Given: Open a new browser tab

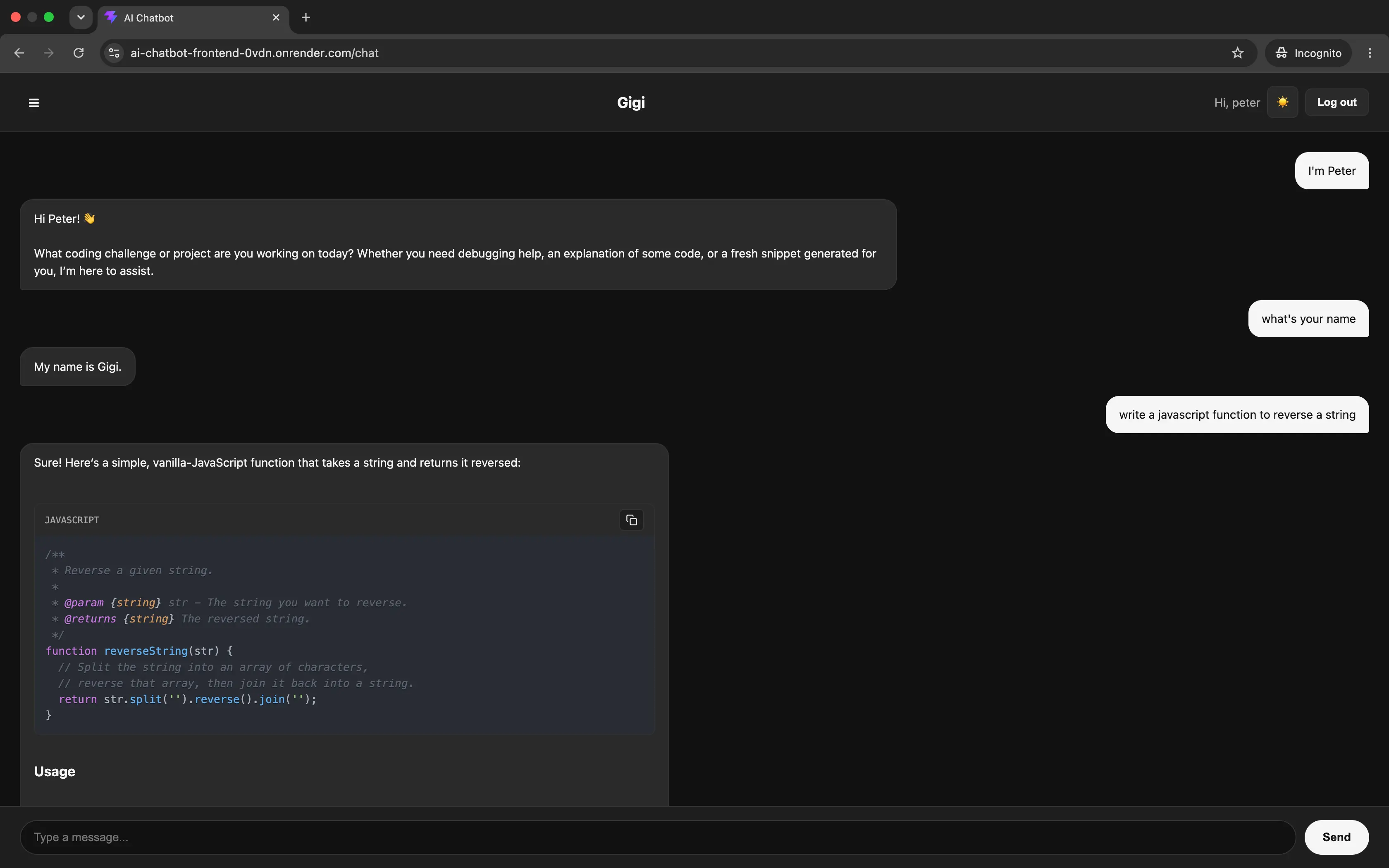Looking at the screenshot, I should [306, 18].
